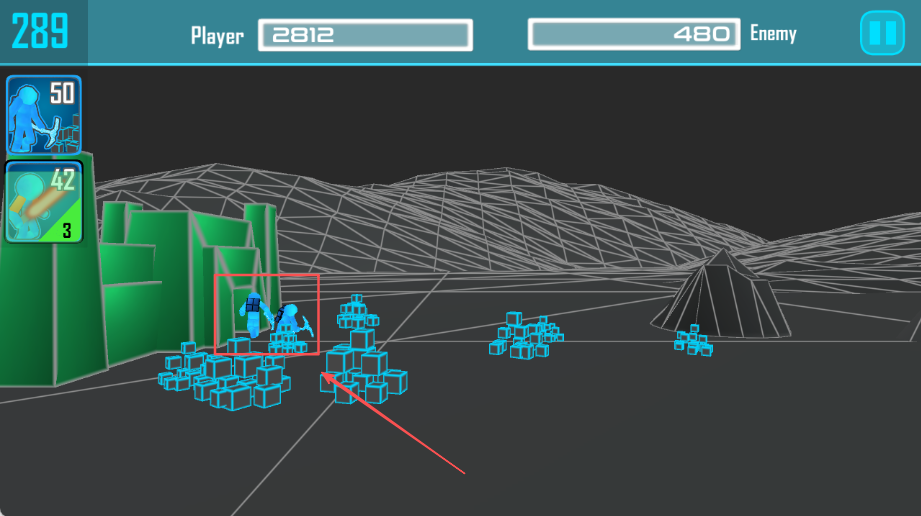Viewport: 921px width, 516px height.
Task: Spawn a miner unit costing 50
Action: pos(44,115)
